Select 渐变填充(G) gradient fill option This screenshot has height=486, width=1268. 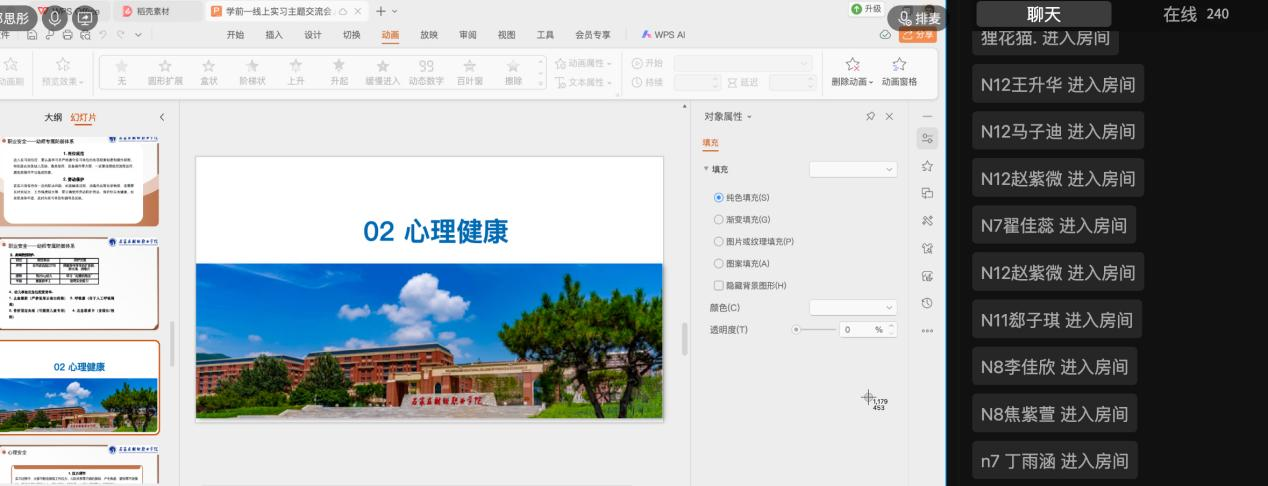pos(718,219)
